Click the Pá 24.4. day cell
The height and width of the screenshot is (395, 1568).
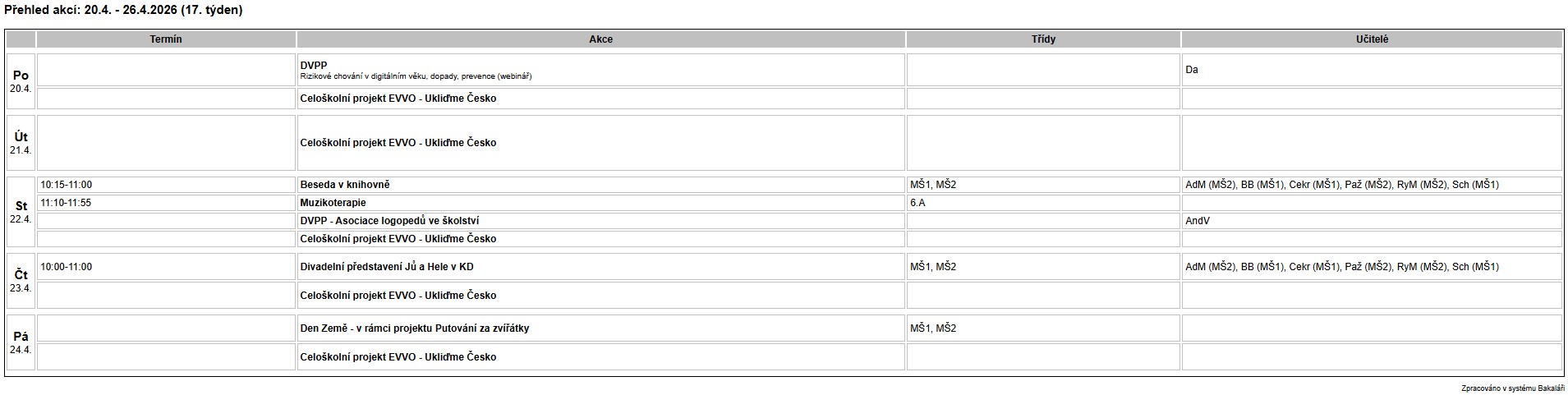(21, 342)
